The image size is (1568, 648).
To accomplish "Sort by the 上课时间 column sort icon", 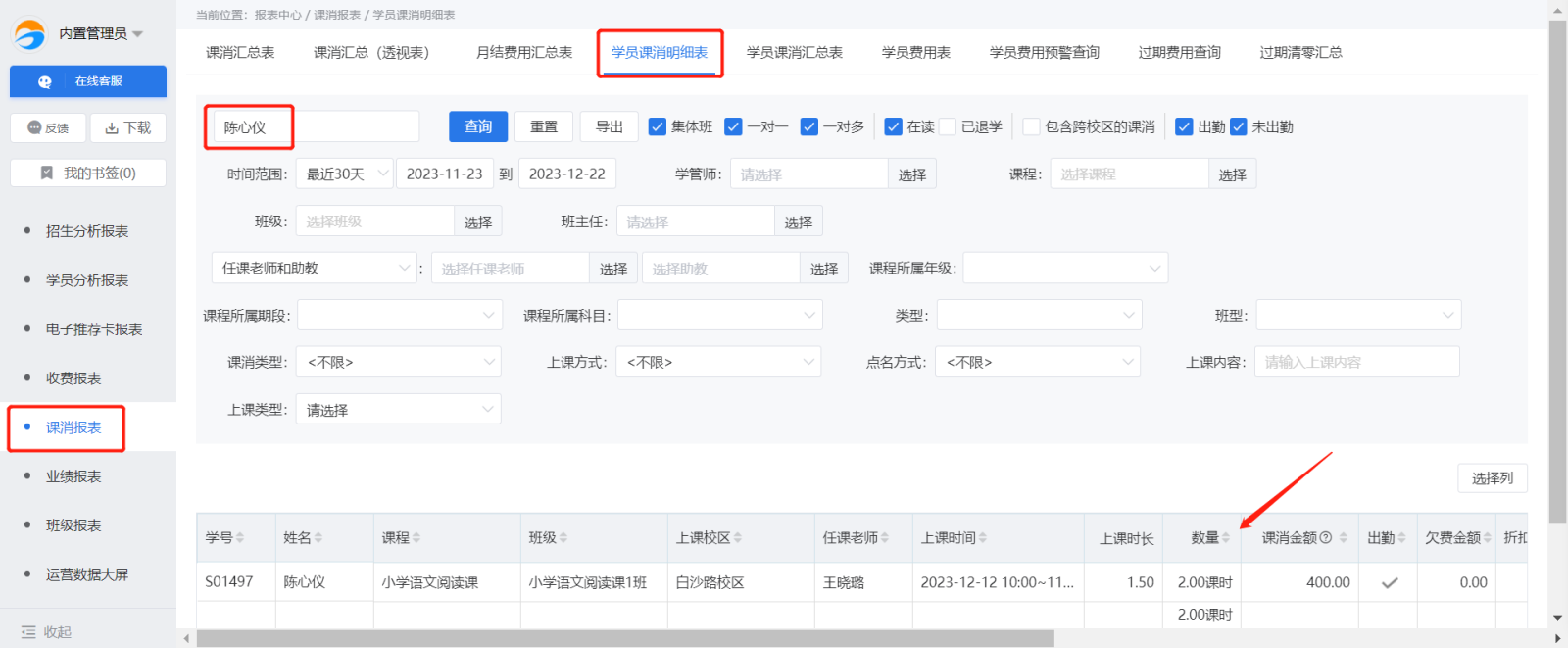I will pos(983,537).
